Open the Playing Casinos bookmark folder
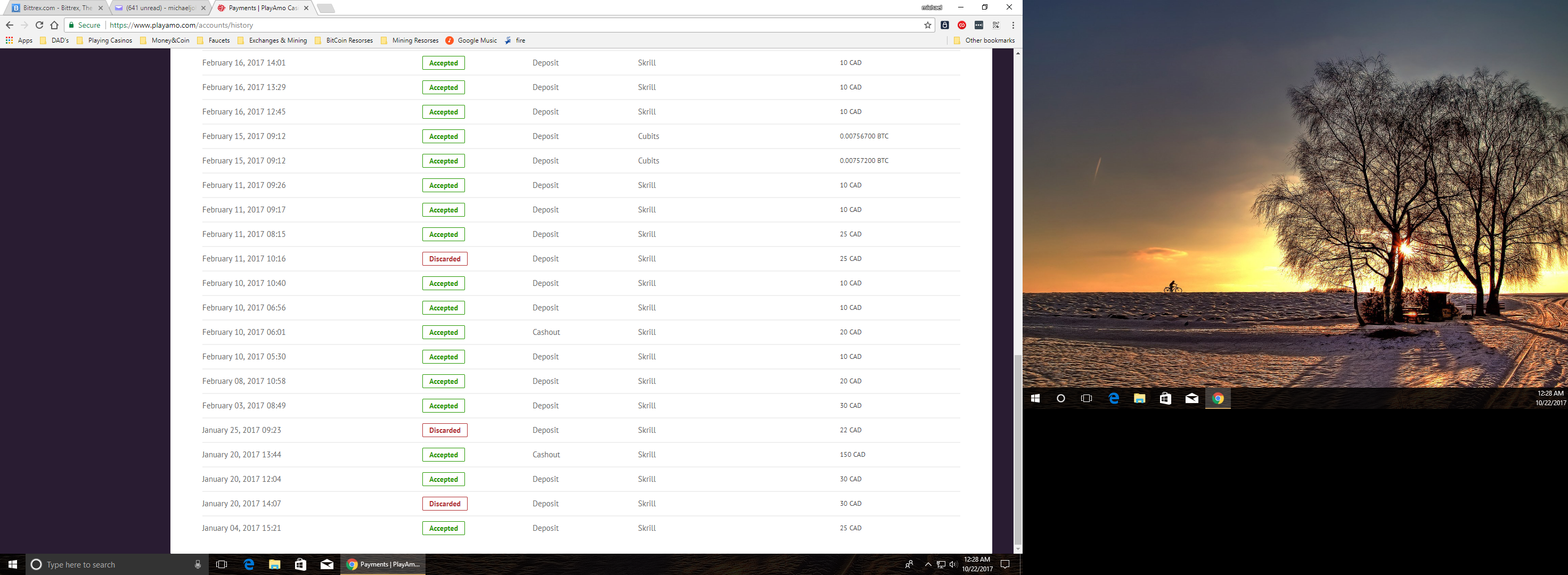1568x575 pixels. pyautogui.click(x=104, y=40)
